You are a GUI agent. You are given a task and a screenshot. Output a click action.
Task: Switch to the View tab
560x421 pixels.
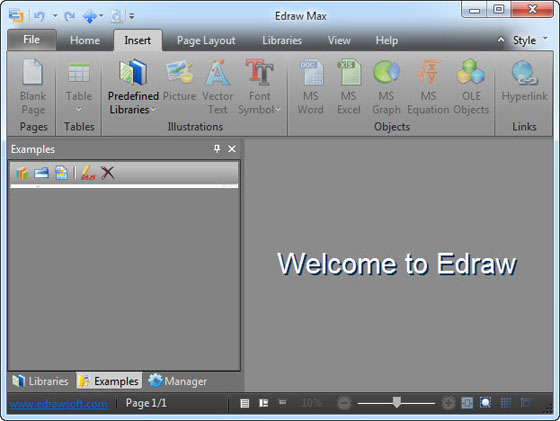pos(339,40)
